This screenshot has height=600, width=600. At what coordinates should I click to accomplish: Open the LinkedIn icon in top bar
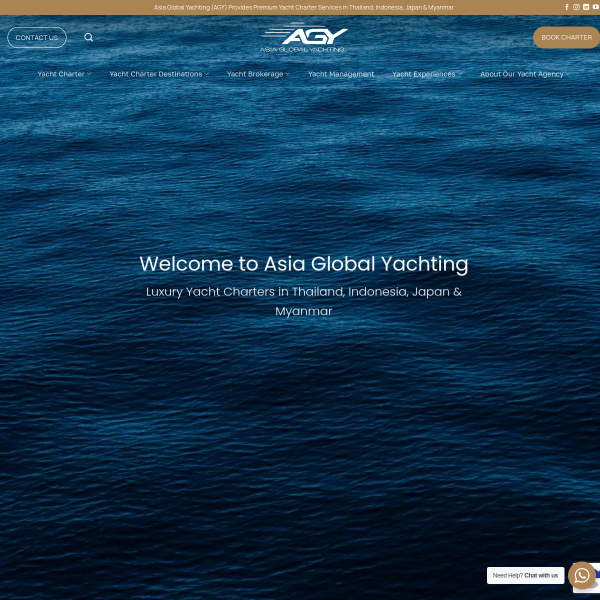pyautogui.click(x=586, y=7)
